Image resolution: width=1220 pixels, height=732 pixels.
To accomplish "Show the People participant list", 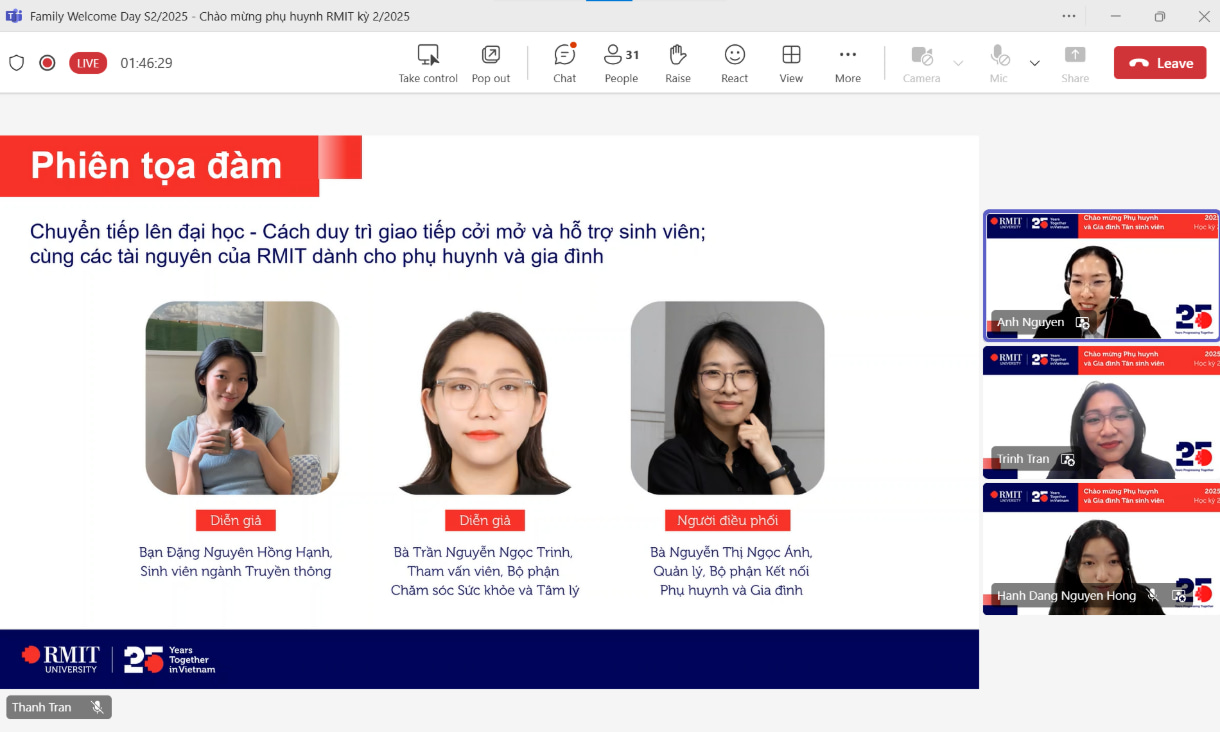I will pyautogui.click(x=621, y=63).
